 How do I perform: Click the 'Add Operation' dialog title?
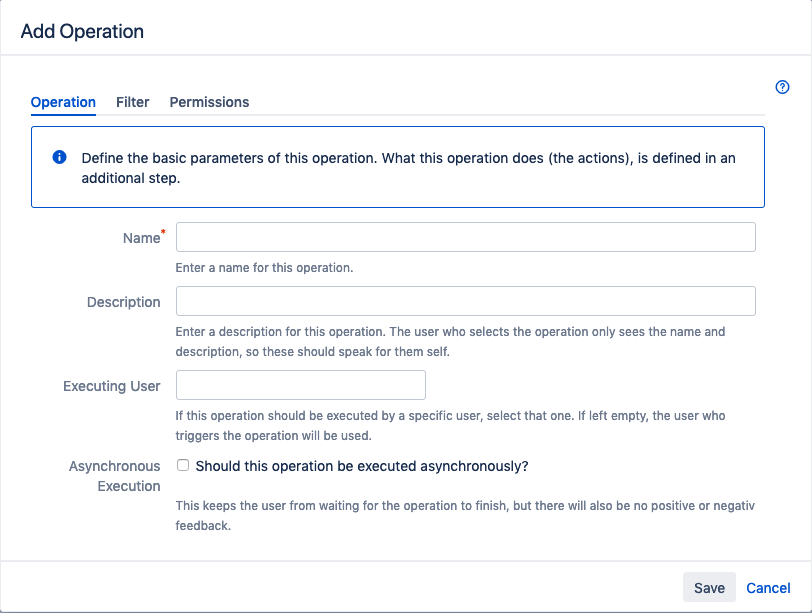pyautogui.click(x=82, y=31)
